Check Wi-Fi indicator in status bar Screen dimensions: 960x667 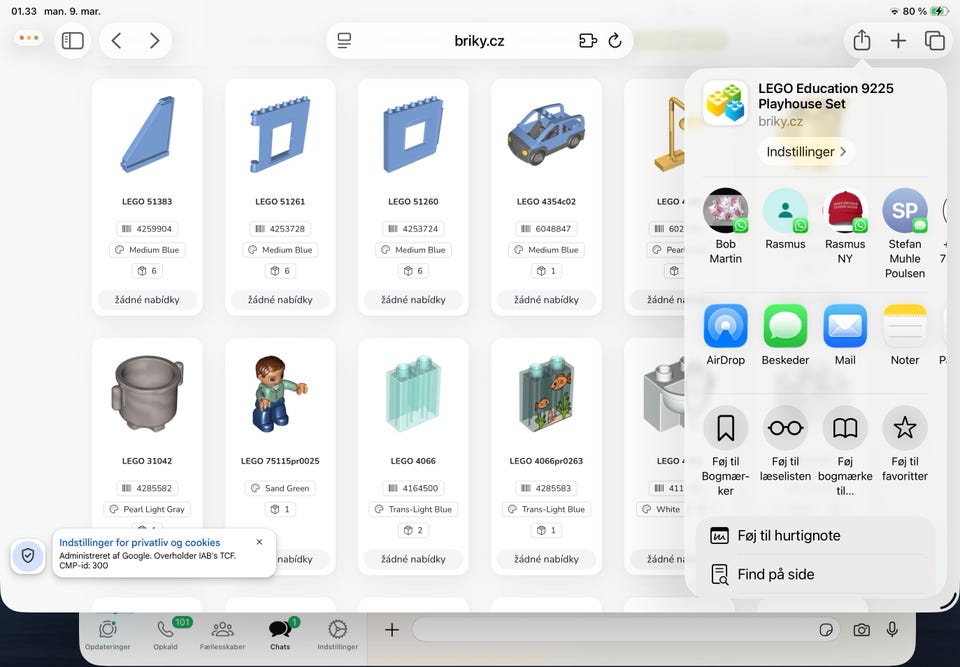pos(894,11)
